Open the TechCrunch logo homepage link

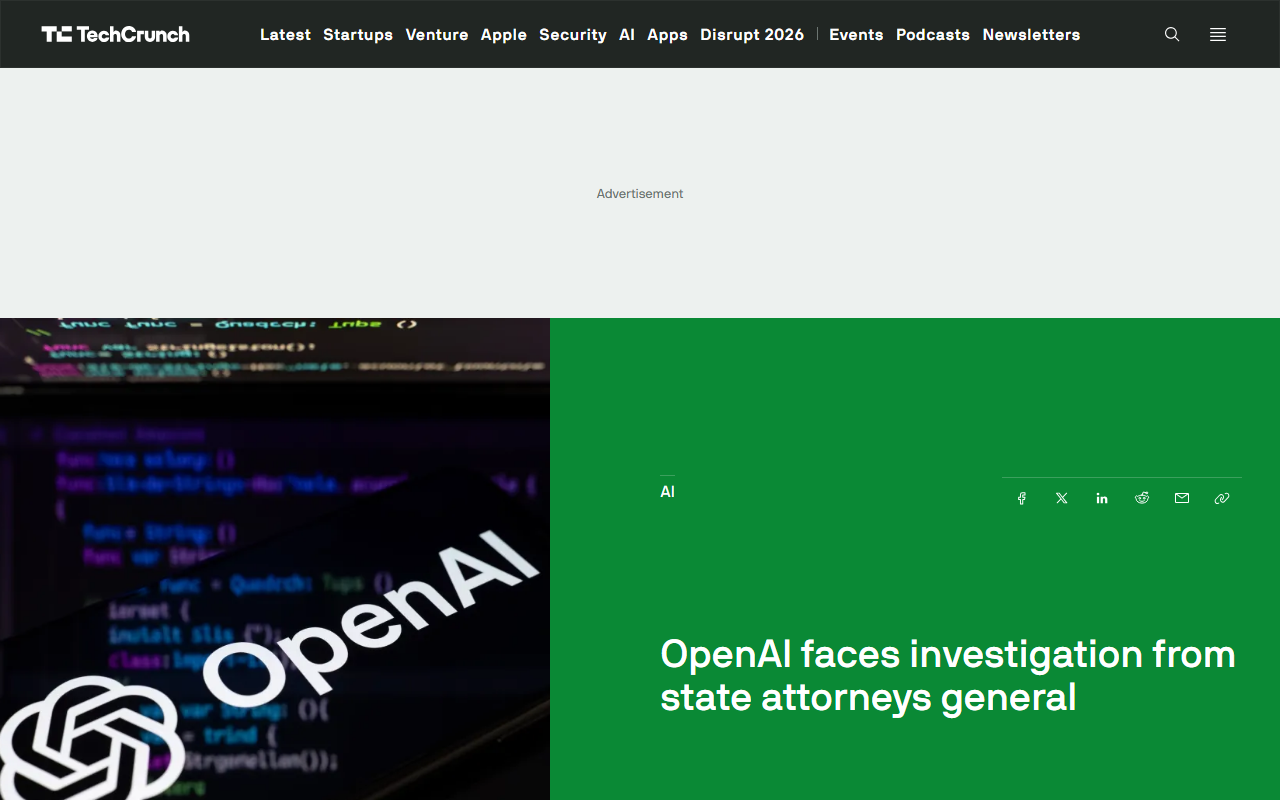[x=115, y=34]
